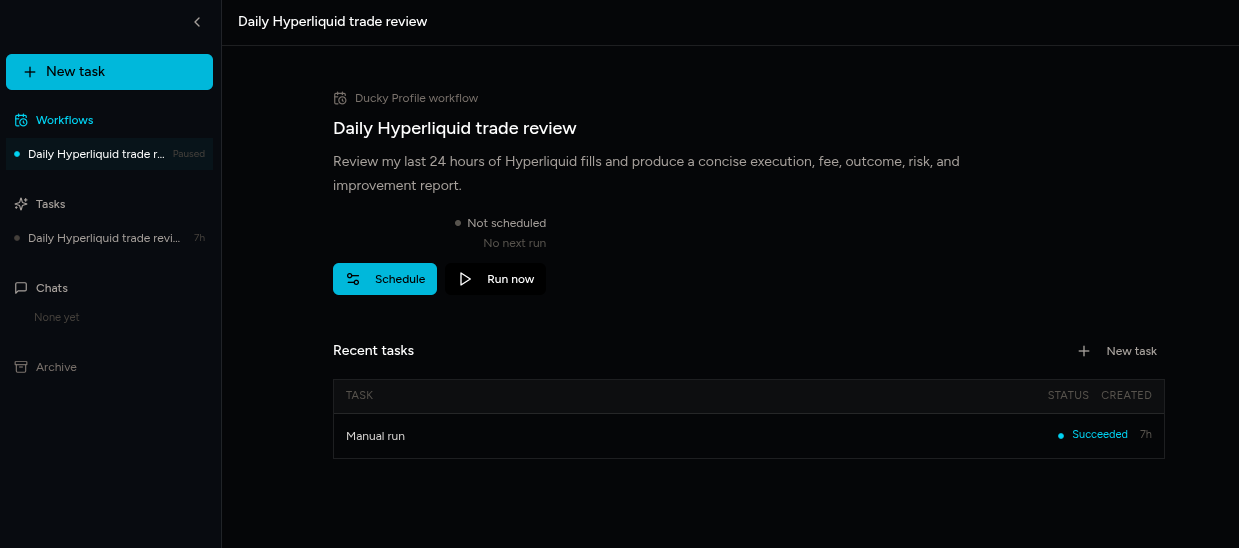The width and height of the screenshot is (1239, 548).
Task: Click the Recent tasks heading
Action: 373,351
